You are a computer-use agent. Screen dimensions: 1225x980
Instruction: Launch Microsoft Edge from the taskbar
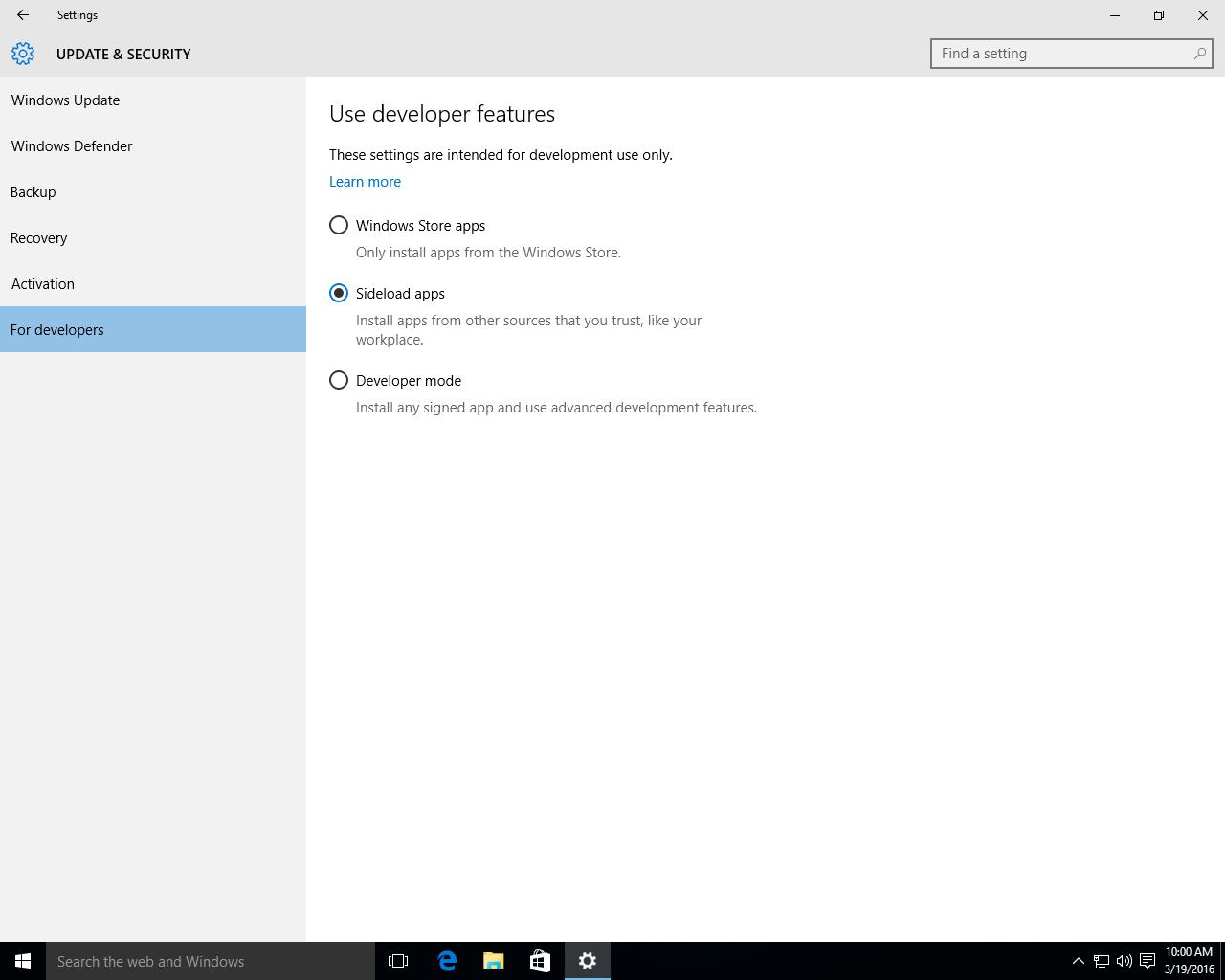pos(446,961)
